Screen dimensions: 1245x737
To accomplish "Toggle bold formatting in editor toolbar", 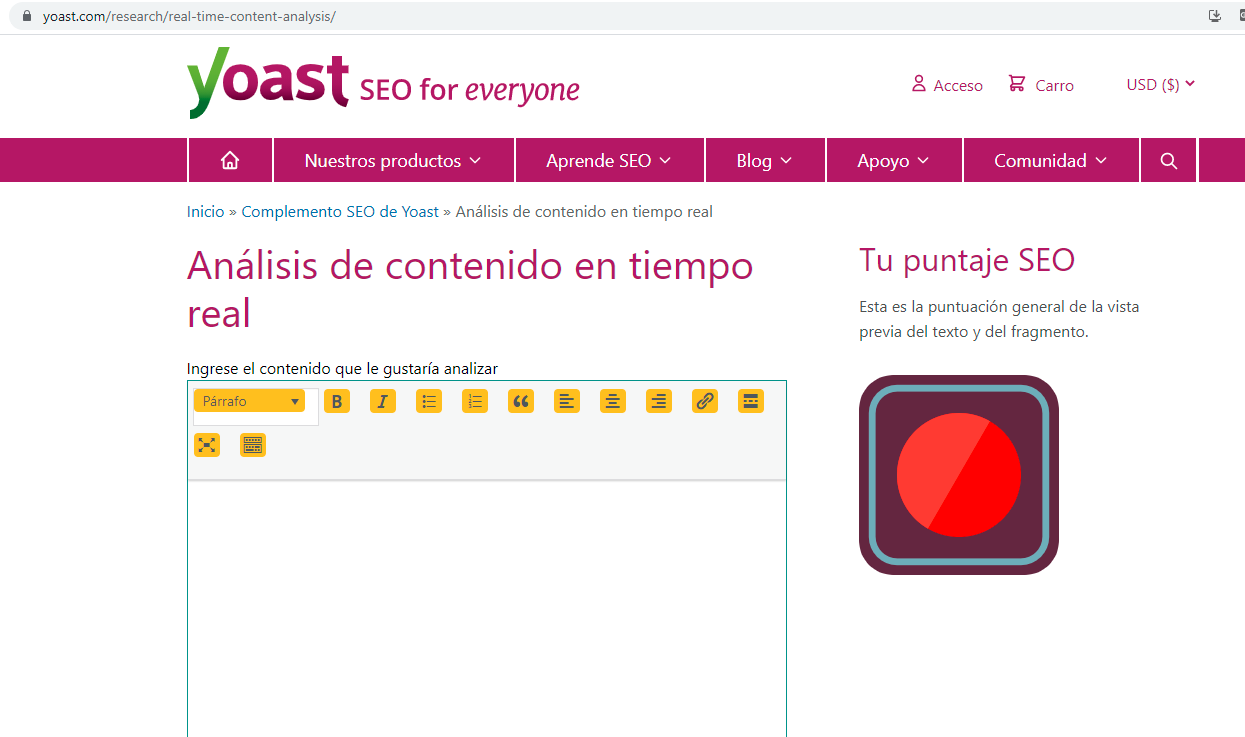I will tap(337, 401).
